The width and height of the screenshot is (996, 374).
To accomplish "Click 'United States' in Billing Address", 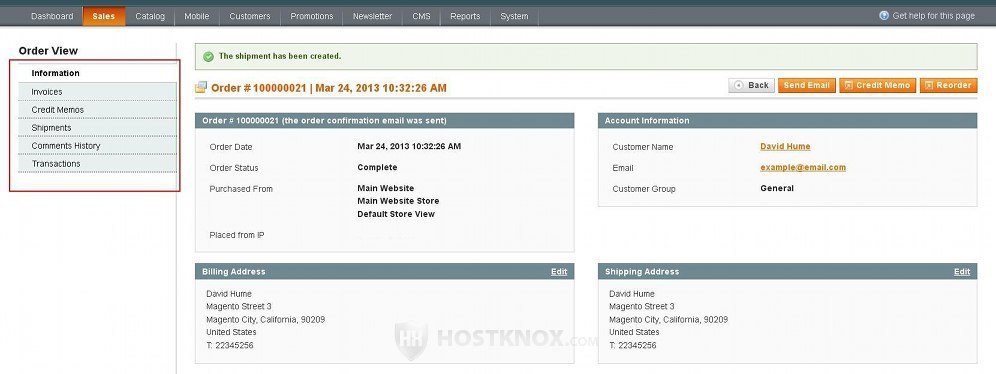I will [231, 333].
